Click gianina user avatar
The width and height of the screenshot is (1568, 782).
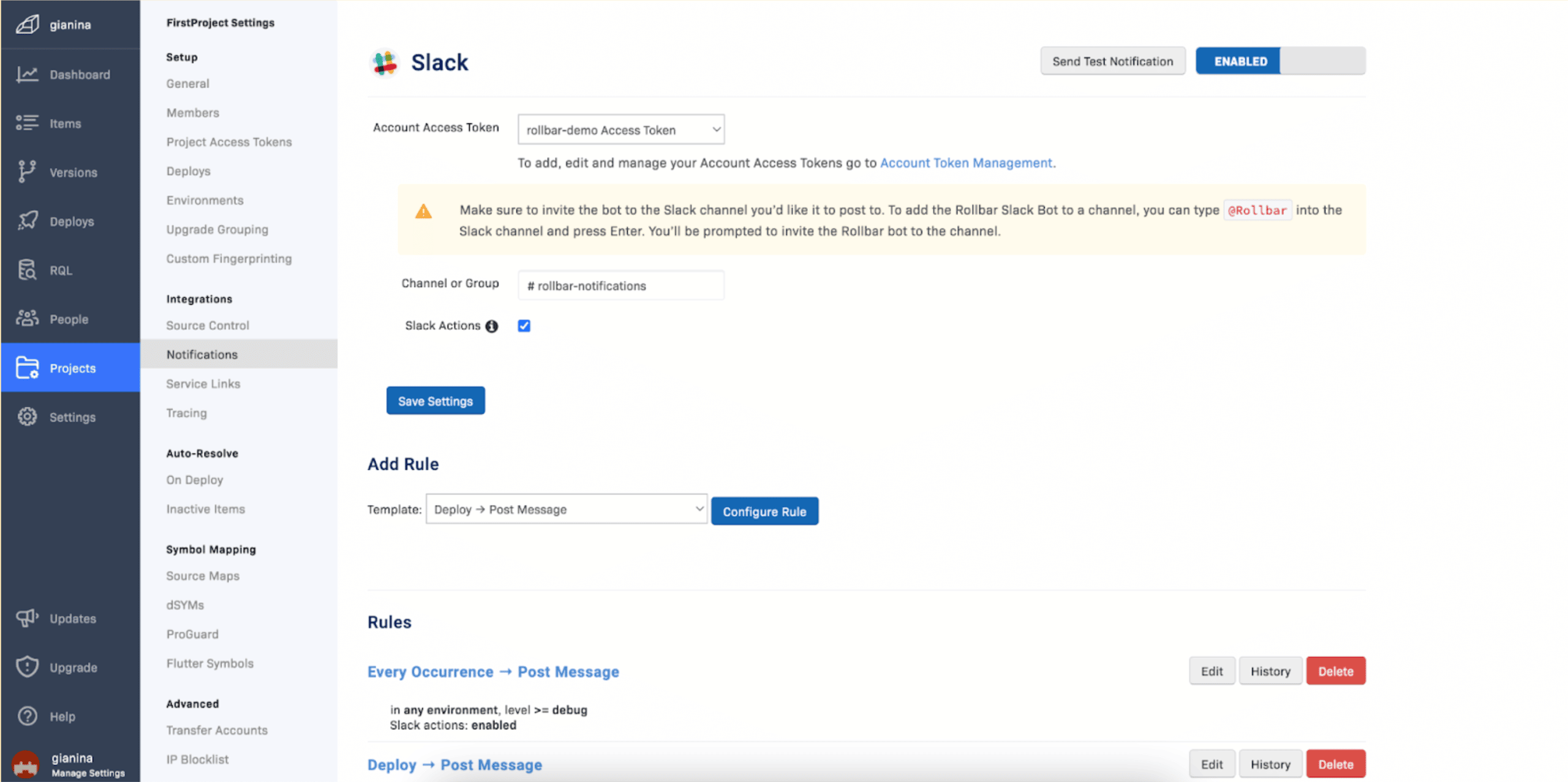tap(26, 765)
